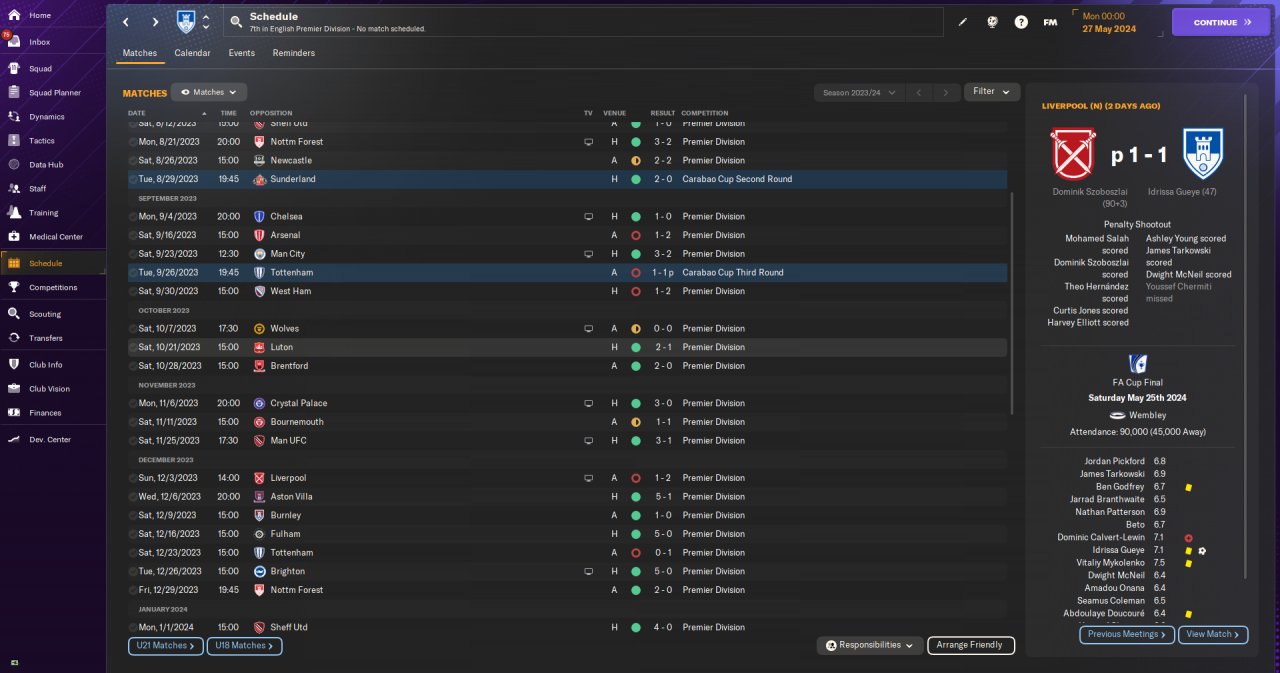Open Staff in the sidebar
This screenshot has height=673, width=1280.
tap(38, 189)
